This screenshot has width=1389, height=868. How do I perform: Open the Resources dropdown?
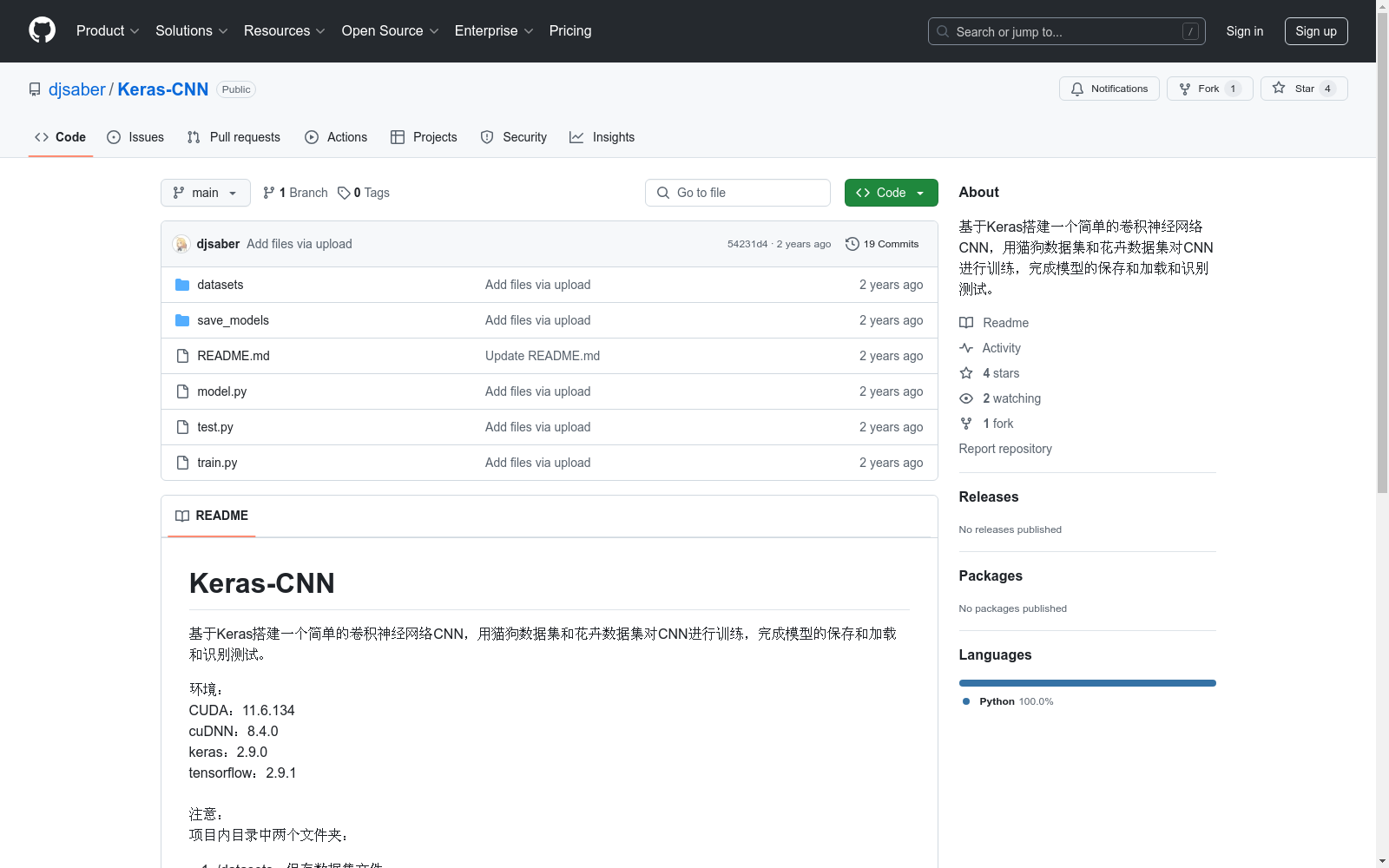coord(285,30)
